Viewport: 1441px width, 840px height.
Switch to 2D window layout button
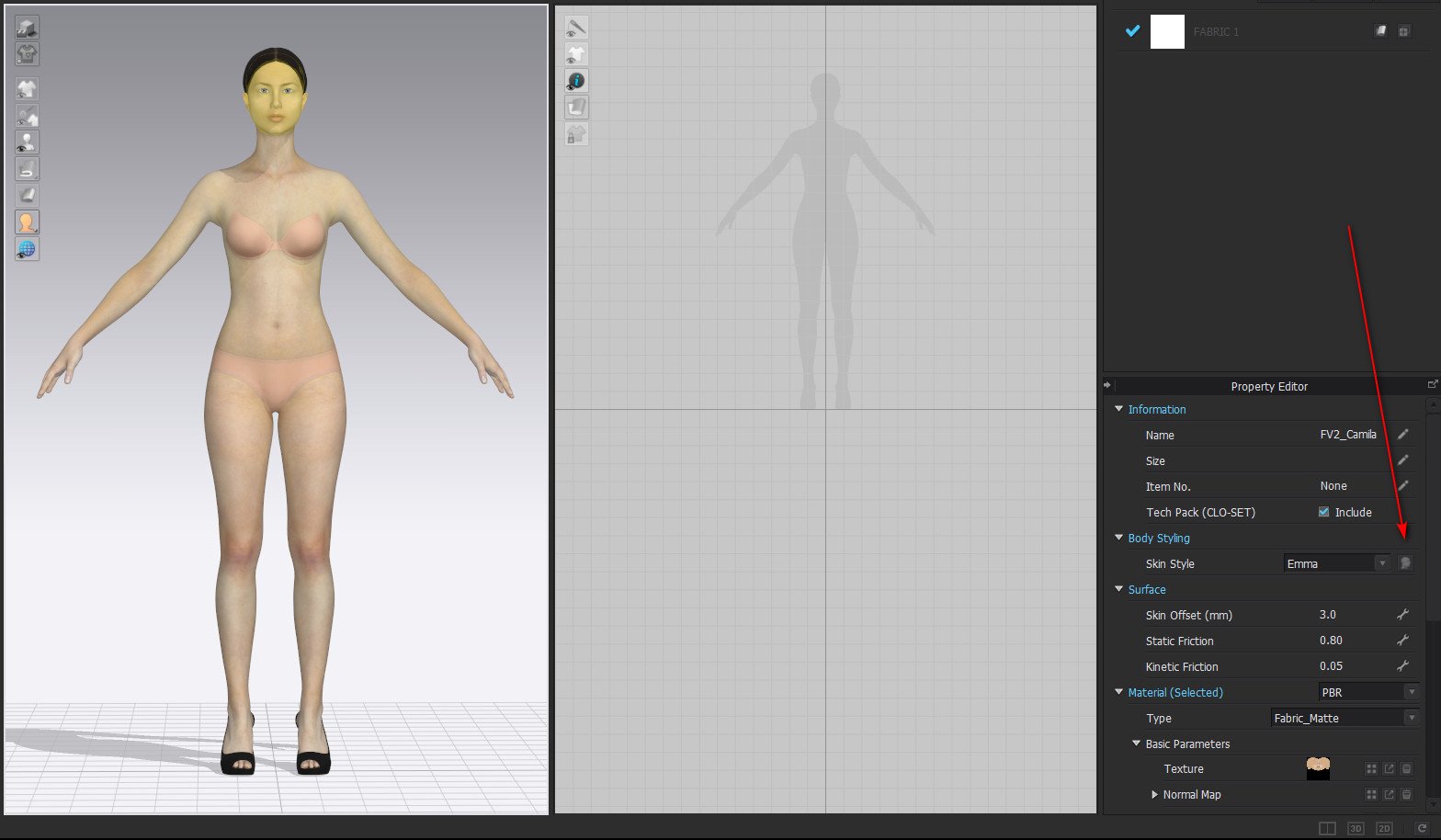(1384, 829)
